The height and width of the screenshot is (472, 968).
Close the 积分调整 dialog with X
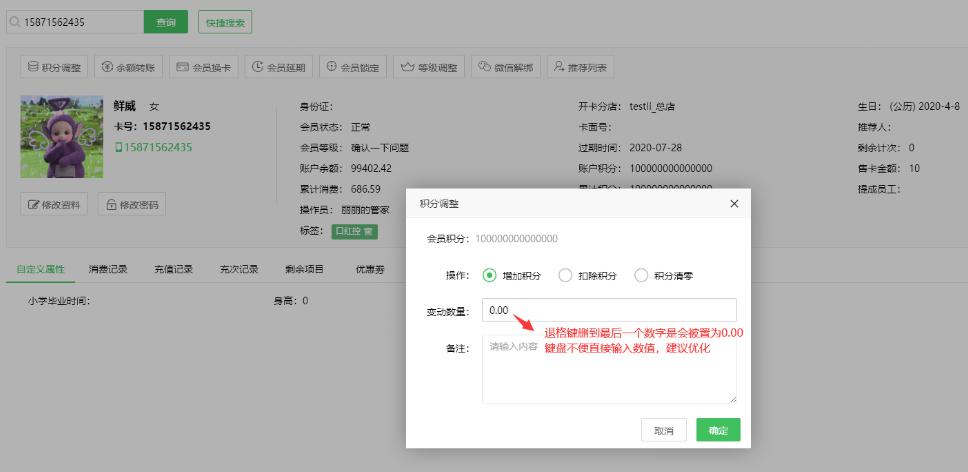tap(734, 203)
